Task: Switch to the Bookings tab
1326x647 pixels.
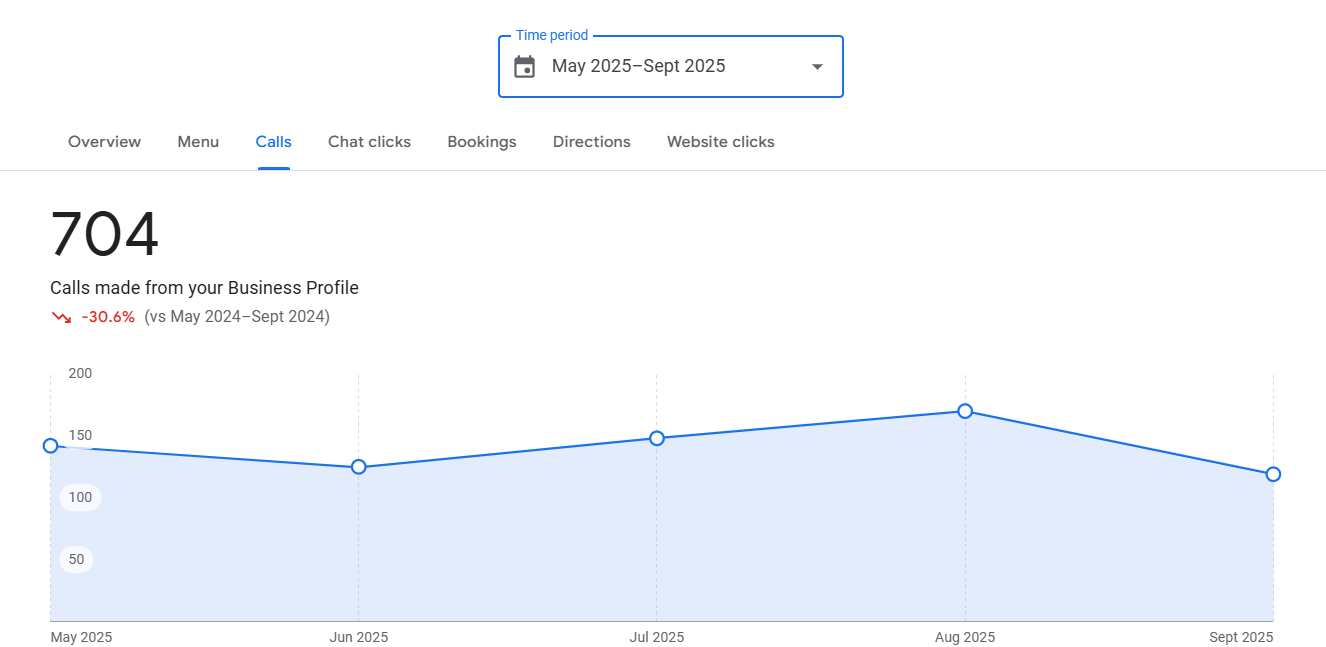Action: [482, 142]
